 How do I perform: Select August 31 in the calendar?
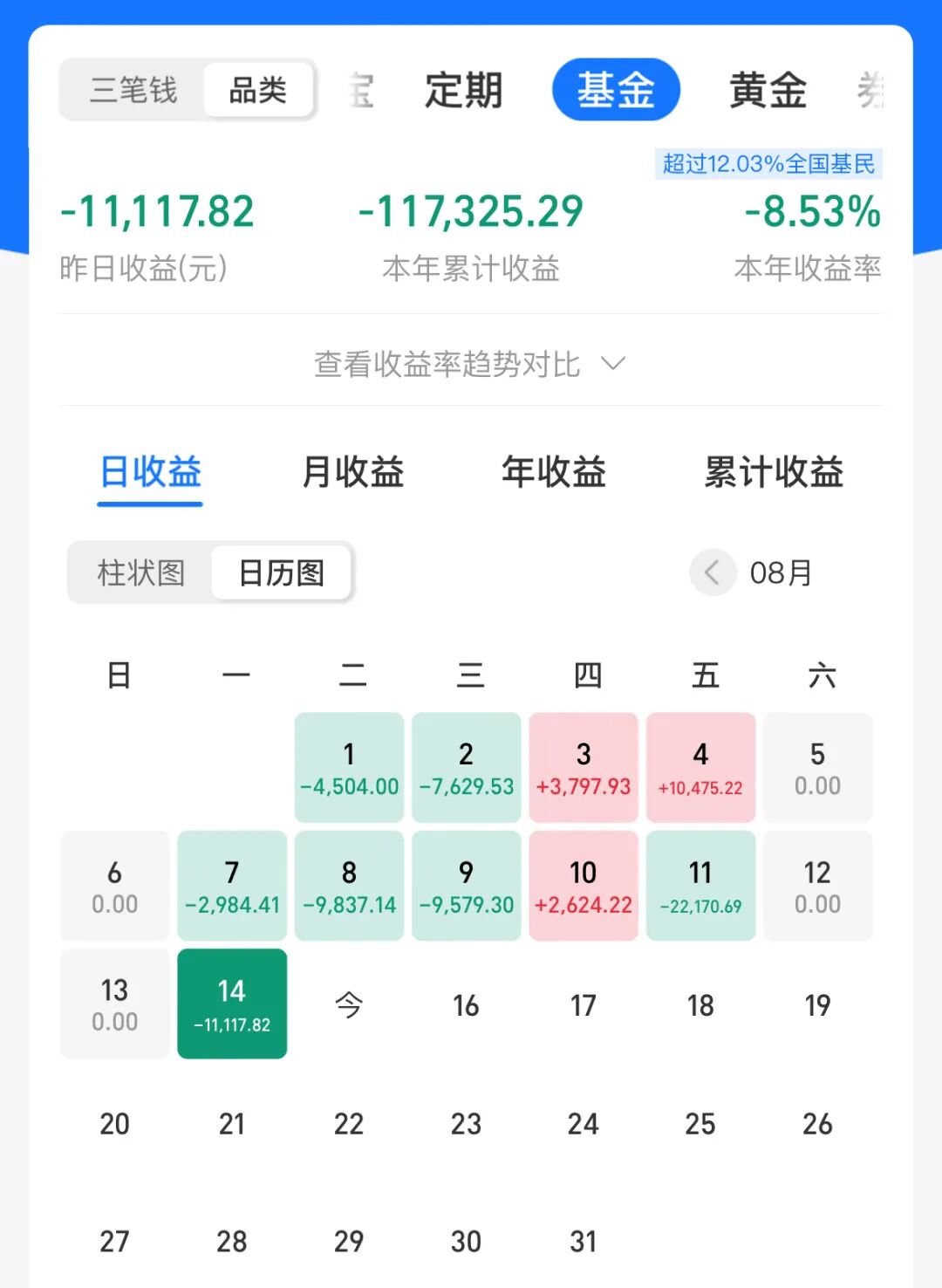point(584,1241)
